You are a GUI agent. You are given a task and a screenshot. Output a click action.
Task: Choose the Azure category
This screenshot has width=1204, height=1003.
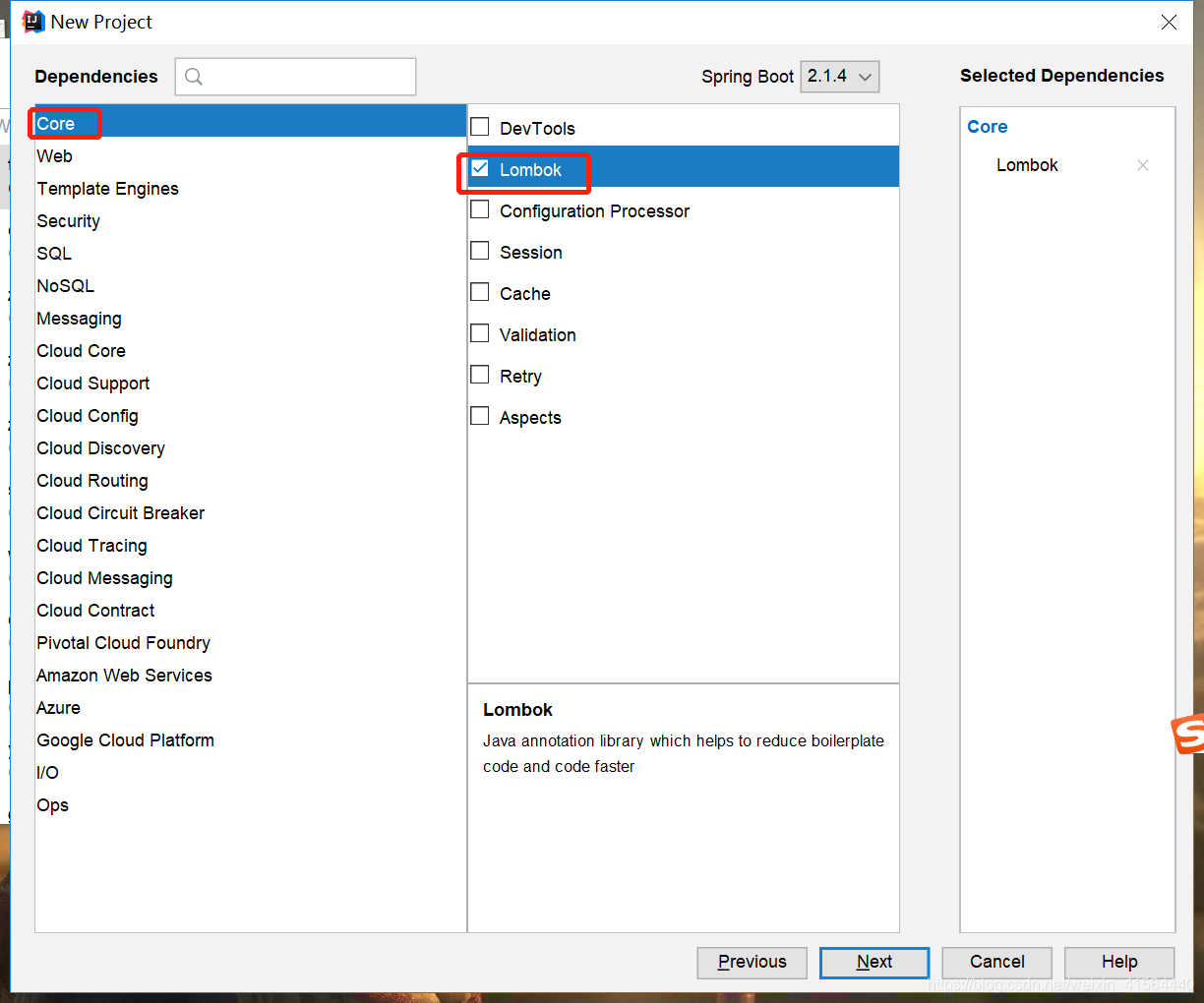point(251,708)
